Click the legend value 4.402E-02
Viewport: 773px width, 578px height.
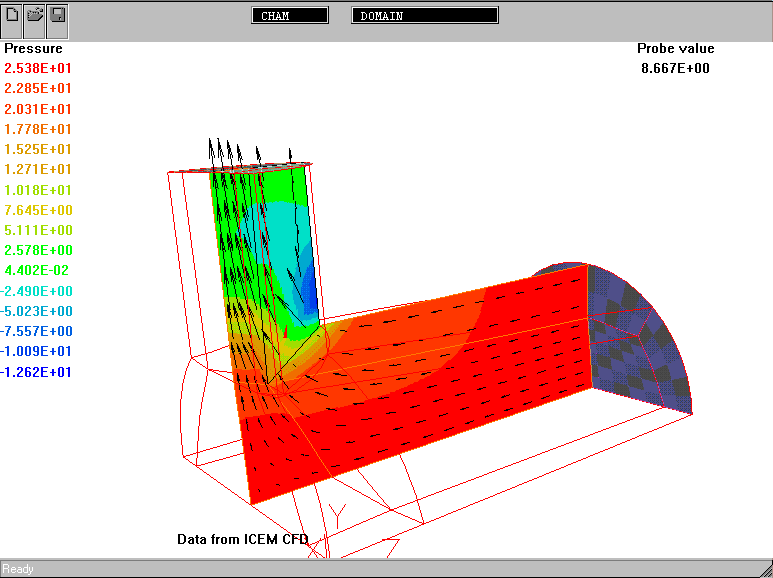38,270
